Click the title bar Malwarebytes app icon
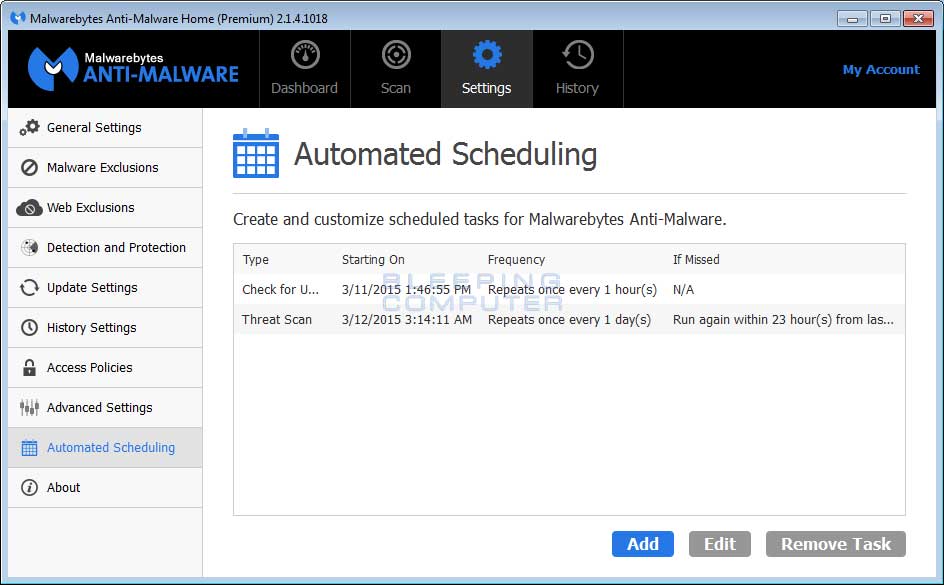The height and width of the screenshot is (585, 944). pyautogui.click(x=18, y=18)
